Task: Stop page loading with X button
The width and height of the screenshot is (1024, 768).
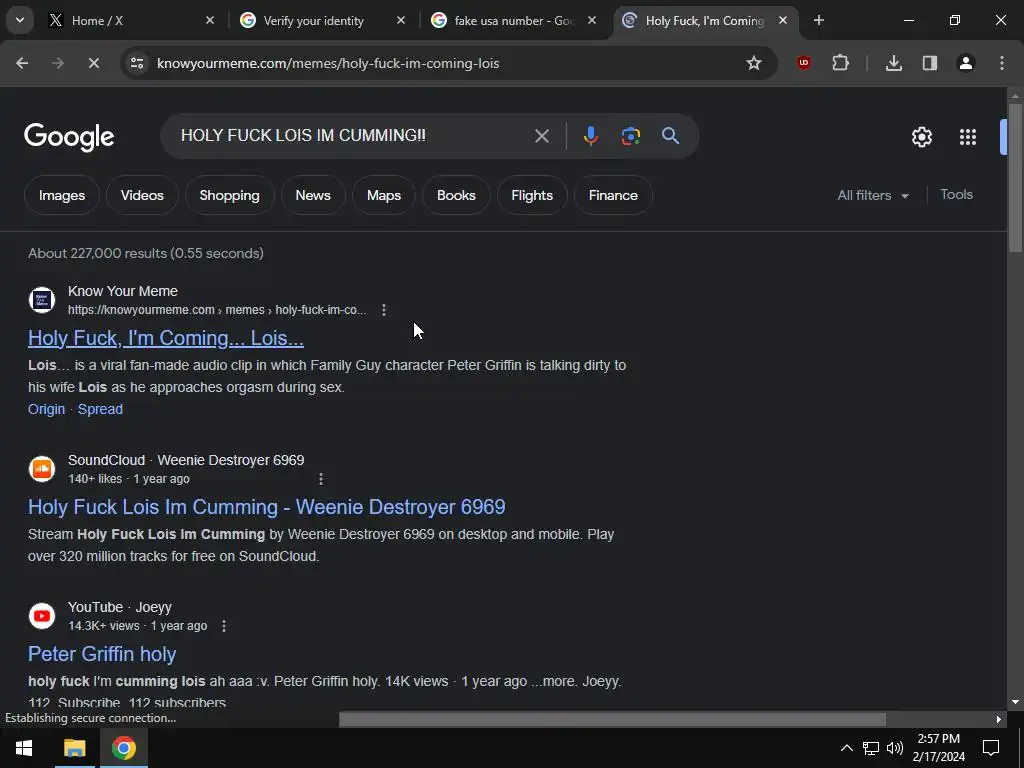Action: pos(93,63)
